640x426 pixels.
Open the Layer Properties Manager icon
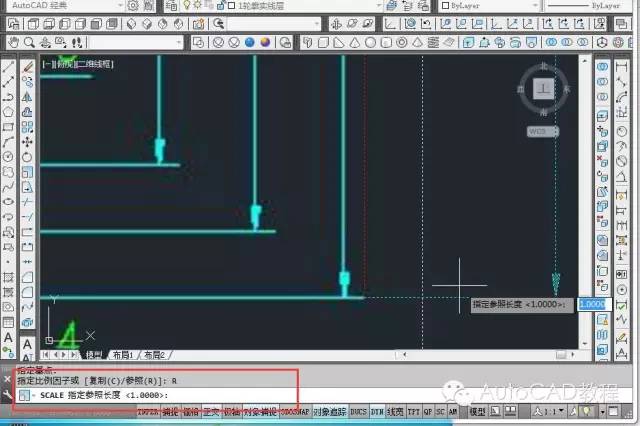[x=172, y=6]
